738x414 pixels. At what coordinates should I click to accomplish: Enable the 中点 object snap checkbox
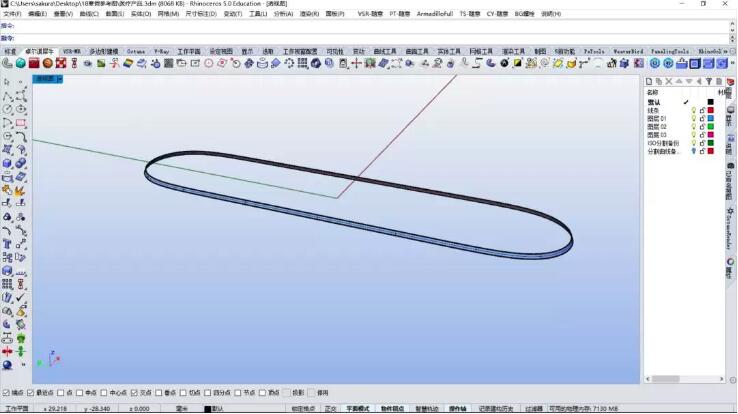[x=80, y=393]
